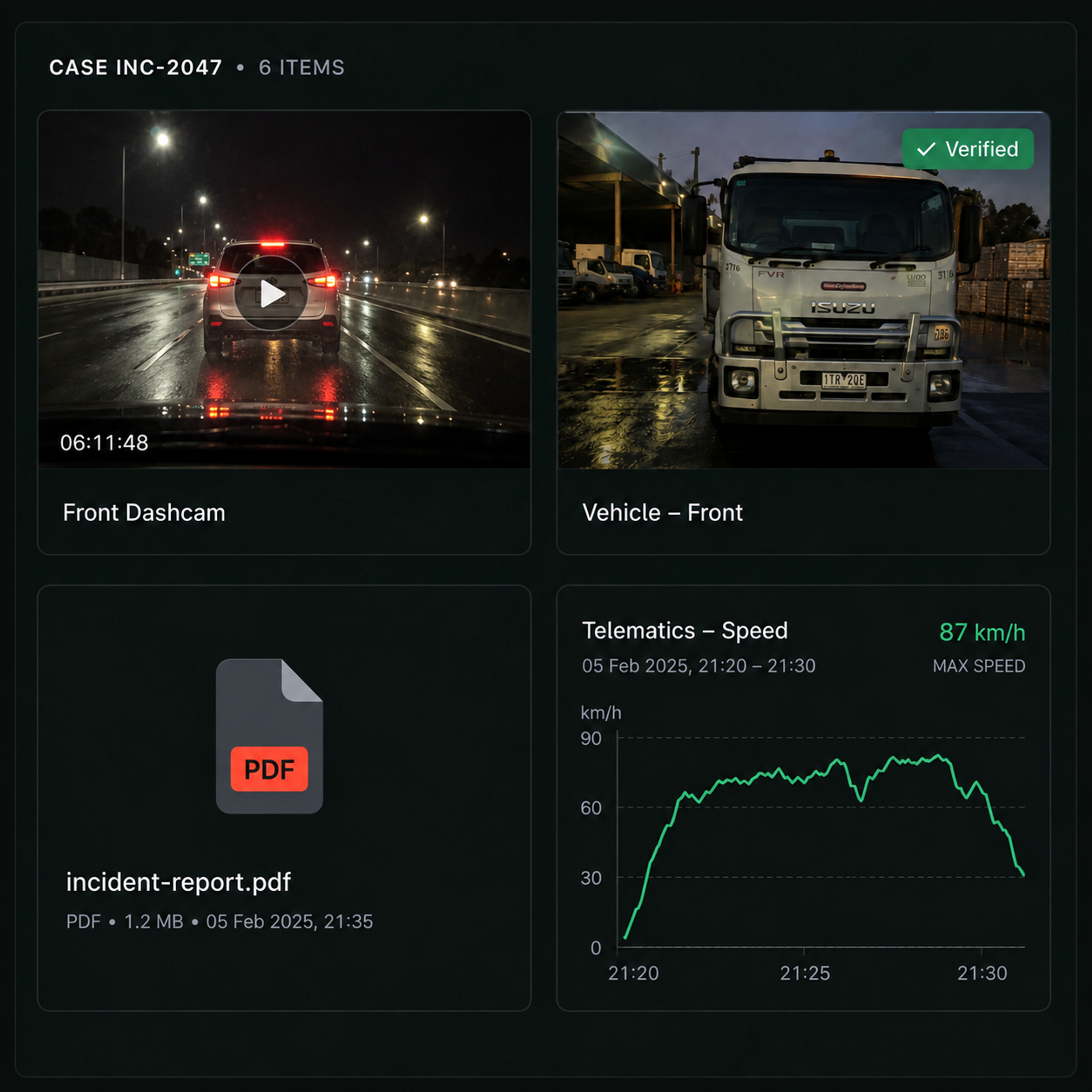Click the 21:30 axis label on chart

982,973
